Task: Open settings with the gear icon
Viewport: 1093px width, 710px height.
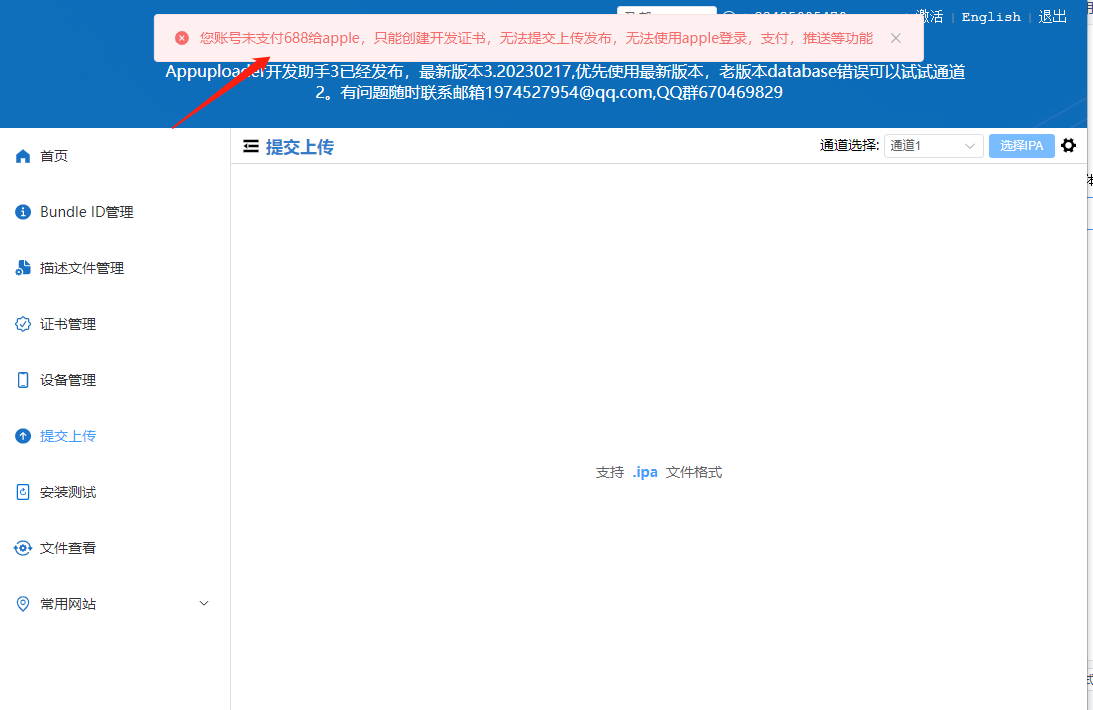Action: click(1068, 146)
